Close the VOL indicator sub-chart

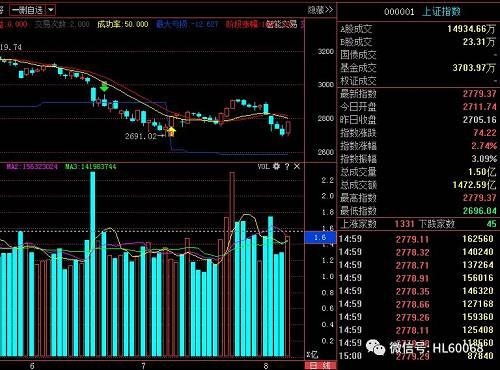coord(297,166)
